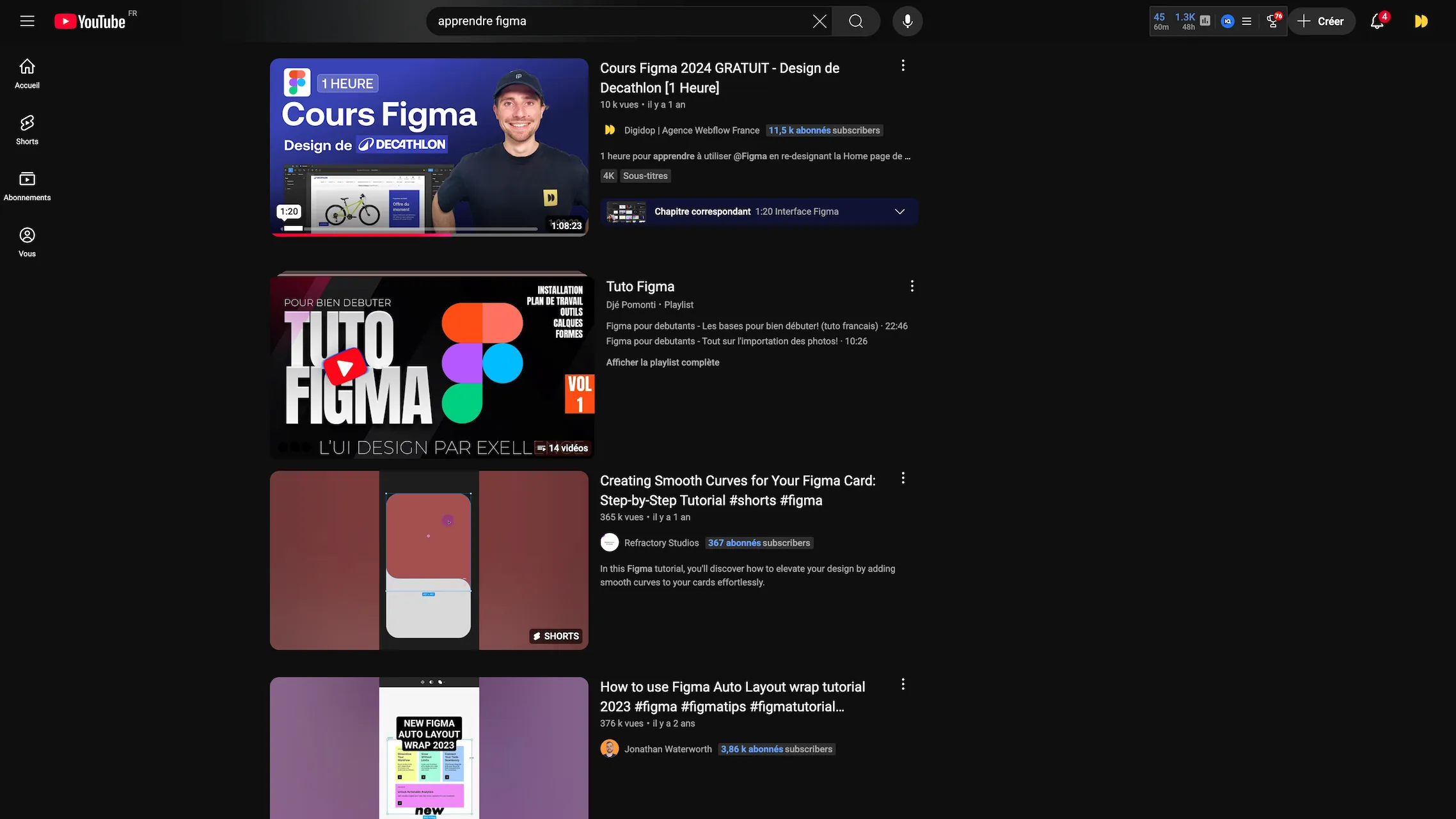
Task: Open the trophy achievements icon
Action: coord(1273,21)
